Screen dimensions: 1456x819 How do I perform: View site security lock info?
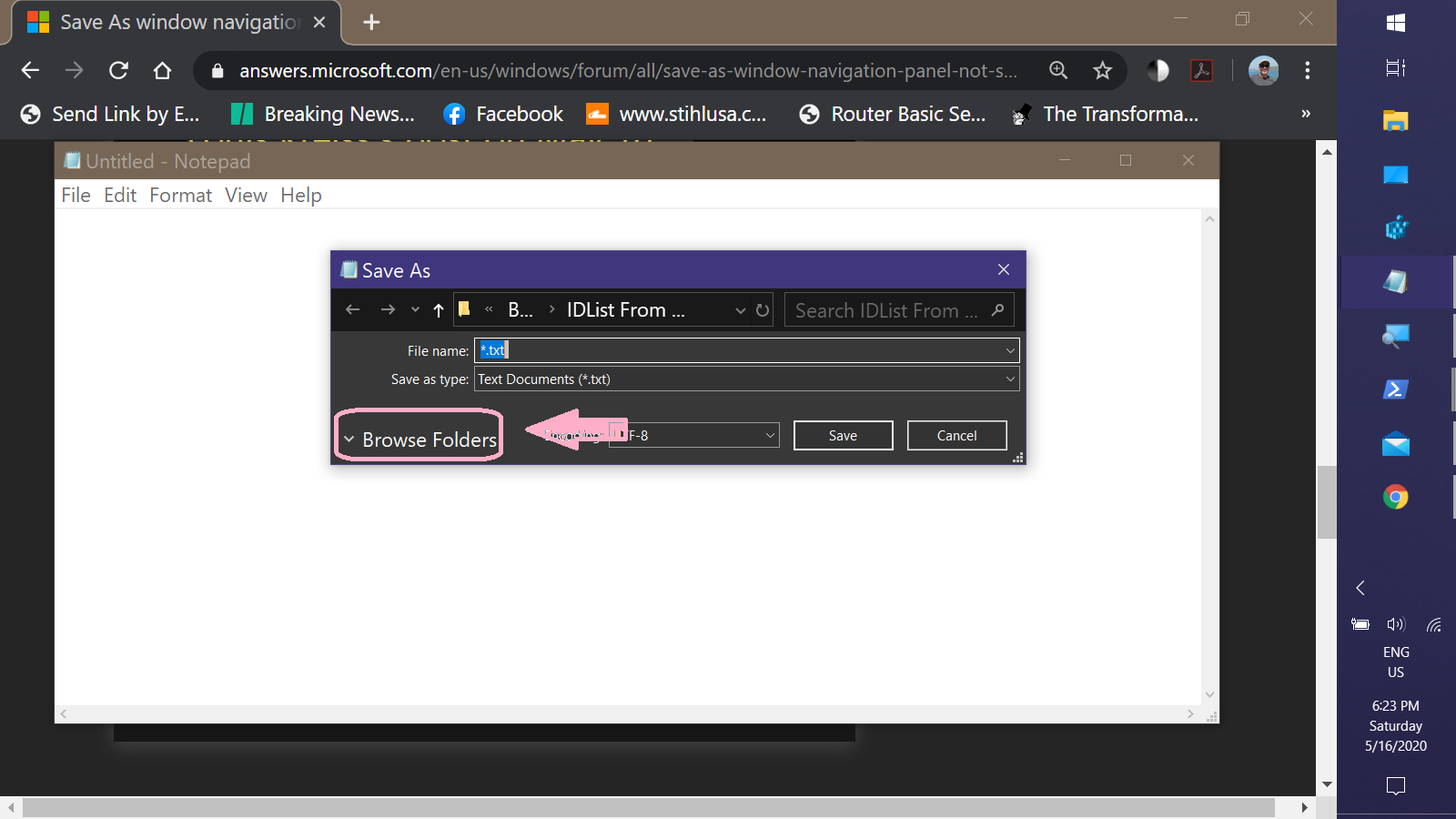coord(217,70)
